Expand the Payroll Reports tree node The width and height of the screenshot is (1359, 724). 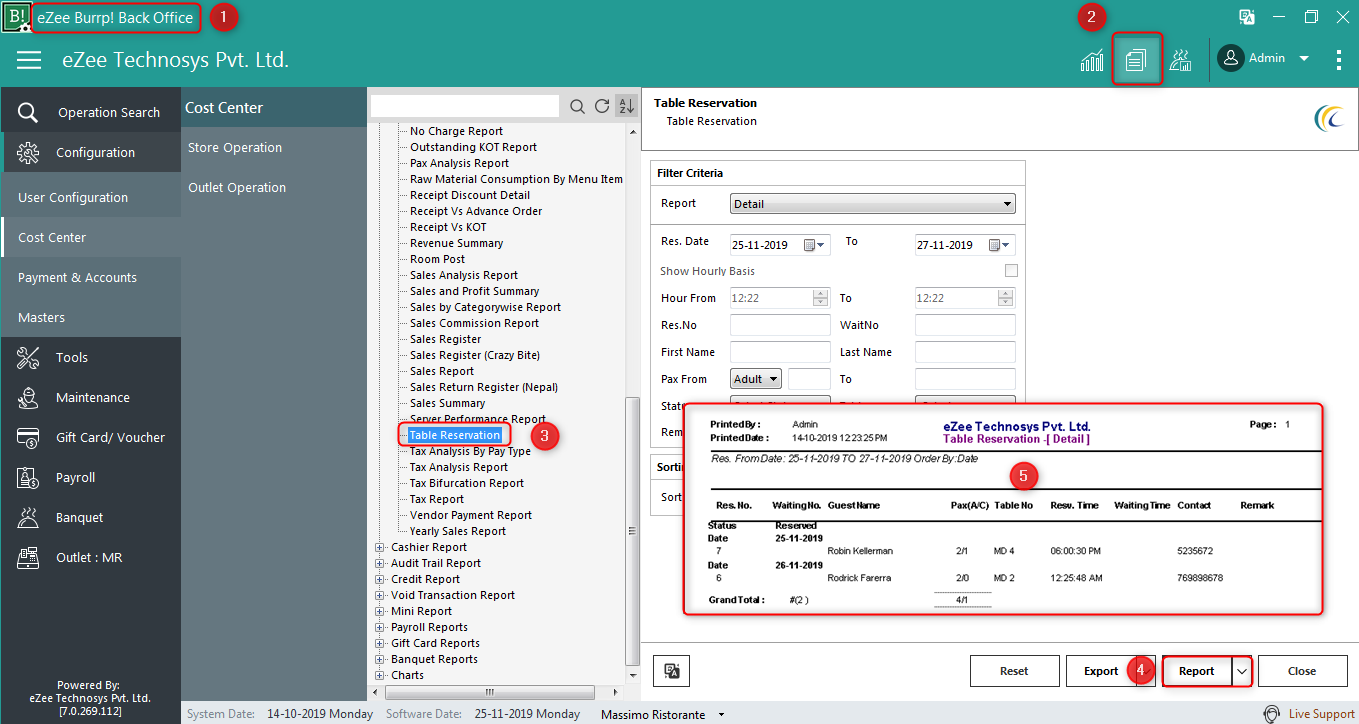coord(380,627)
